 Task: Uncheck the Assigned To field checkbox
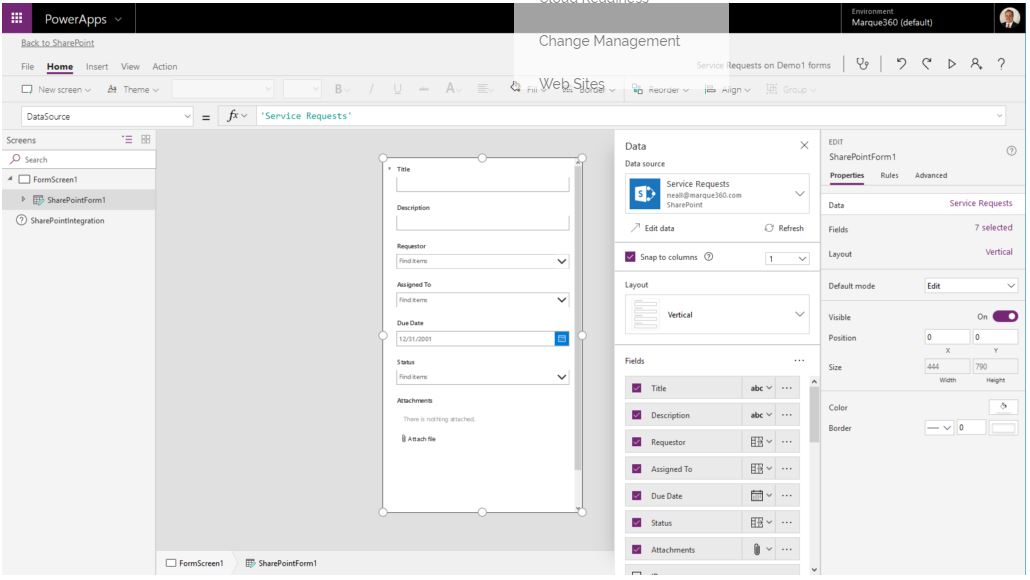tap(637, 469)
